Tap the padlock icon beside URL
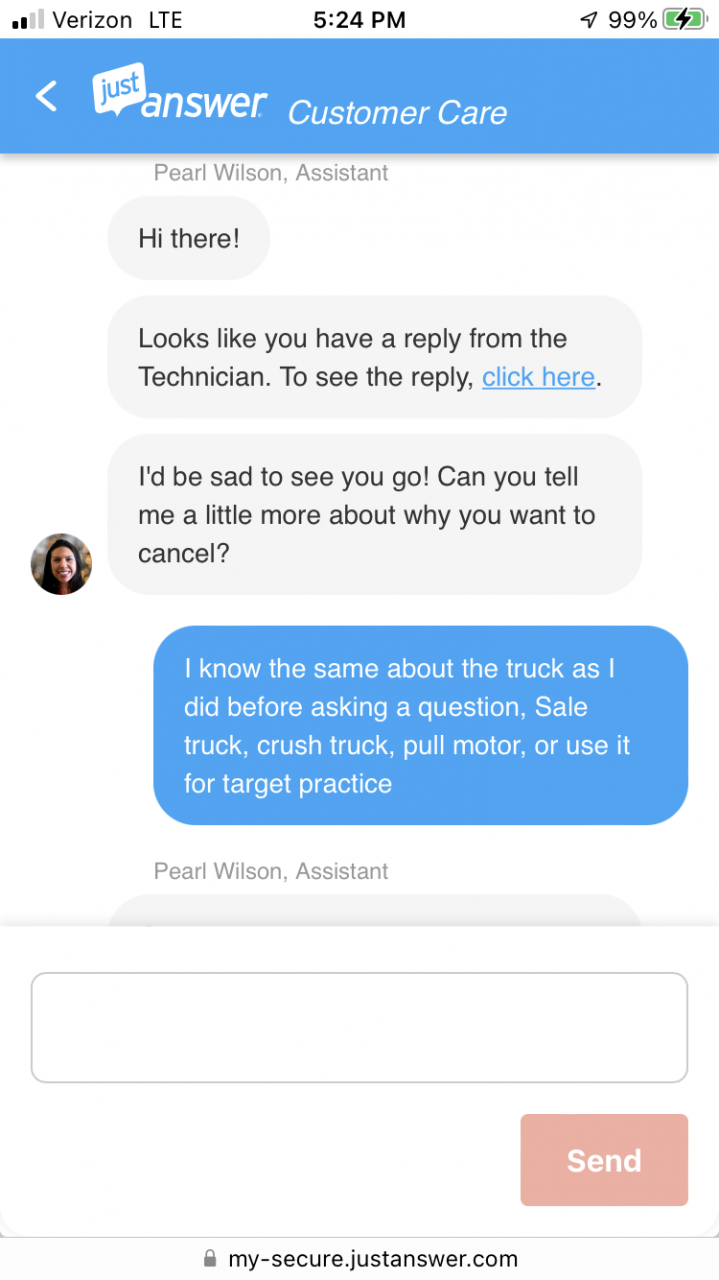Image resolution: width=719 pixels, height=1280 pixels. tap(210, 1258)
